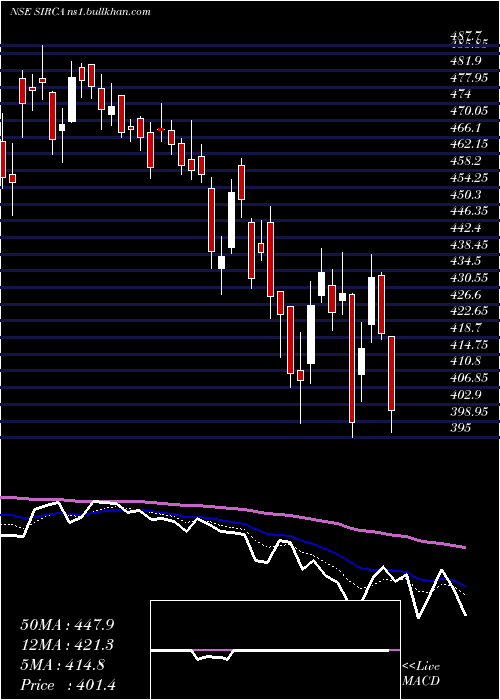This screenshot has height=700, width=500.
Task: Click the 434.5 price axis label
Action: click(x=468, y=261)
